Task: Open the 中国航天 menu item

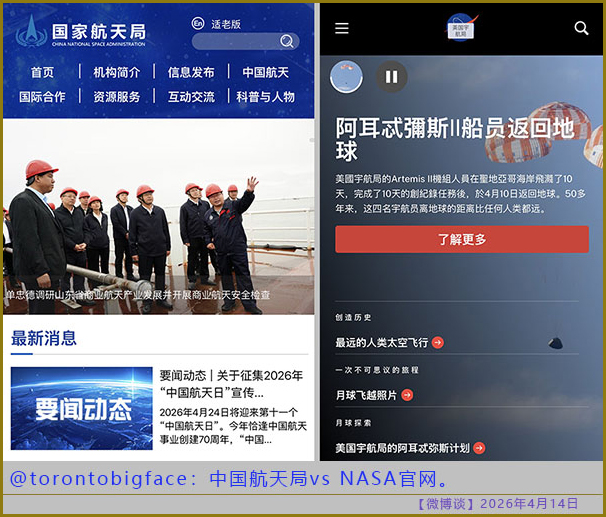Action: [266, 72]
